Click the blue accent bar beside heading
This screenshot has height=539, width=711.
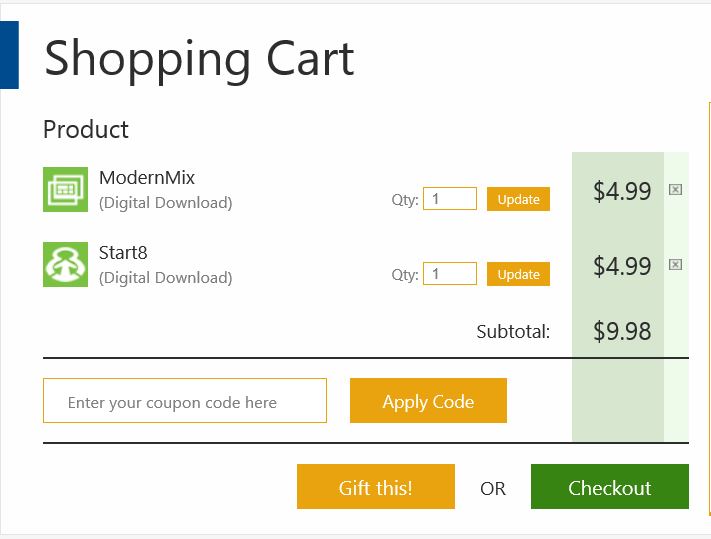coord(9,55)
